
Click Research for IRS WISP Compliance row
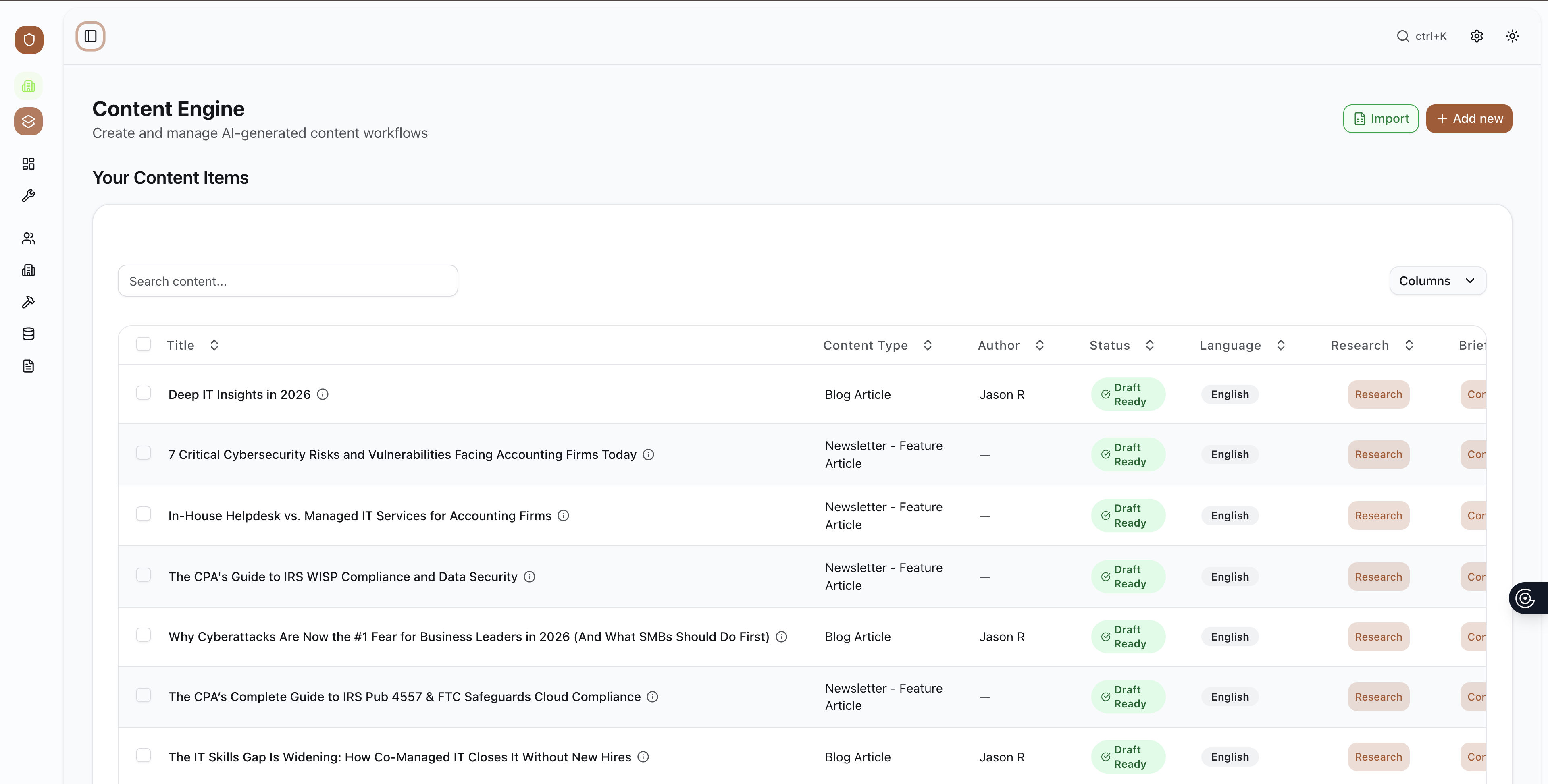[x=1378, y=577]
